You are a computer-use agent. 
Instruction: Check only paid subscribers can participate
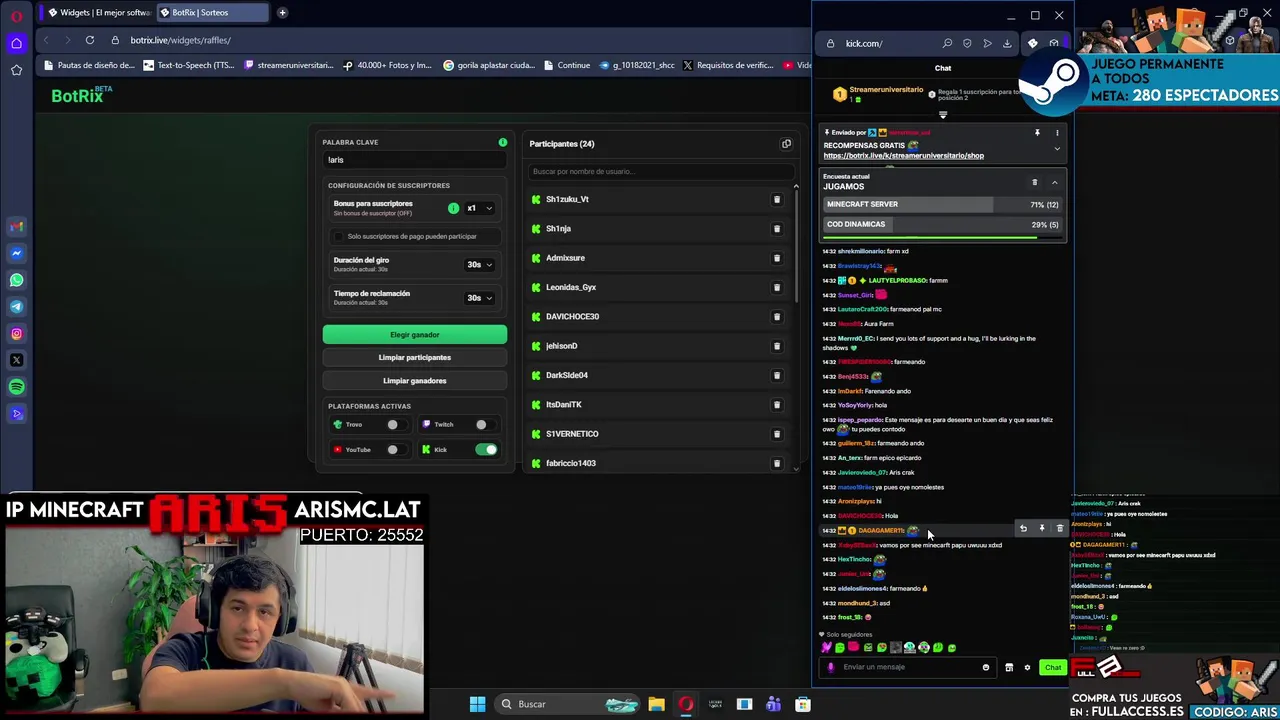pyautogui.click(x=338, y=237)
